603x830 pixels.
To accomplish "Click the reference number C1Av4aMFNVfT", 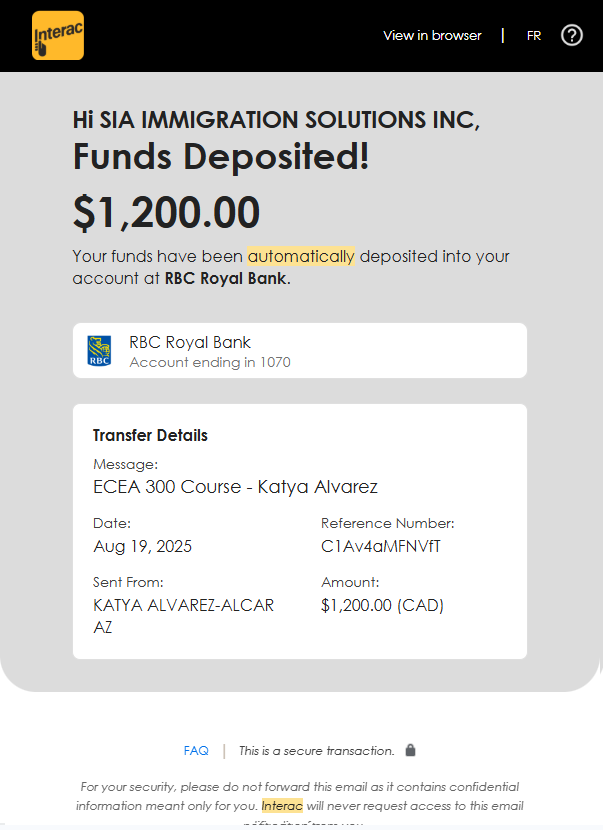I will (381, 546).
